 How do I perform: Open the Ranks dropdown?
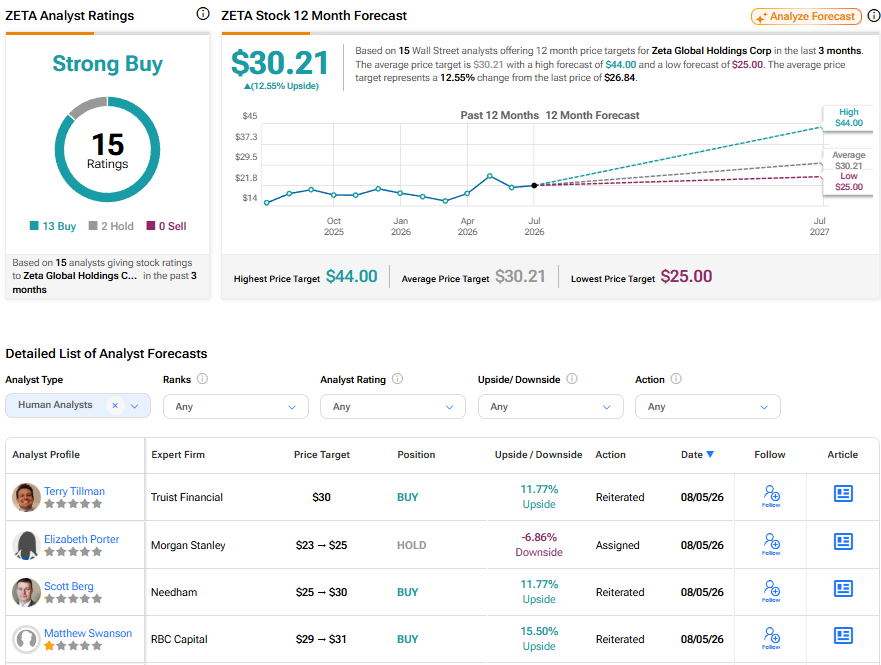(235, 407)
